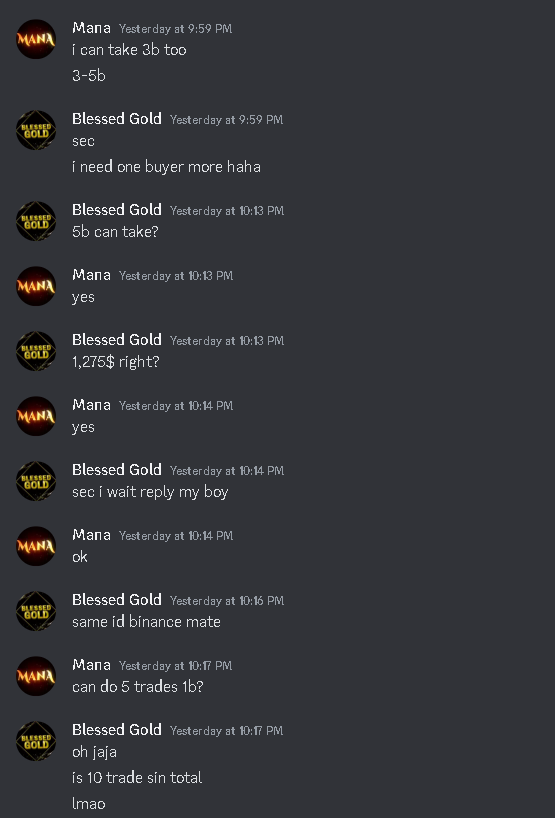Select Blessed Gold avatar by "5b can take?"
This screenshot has height=818, width=555.
pyautogui.click(x=36, y=221)
